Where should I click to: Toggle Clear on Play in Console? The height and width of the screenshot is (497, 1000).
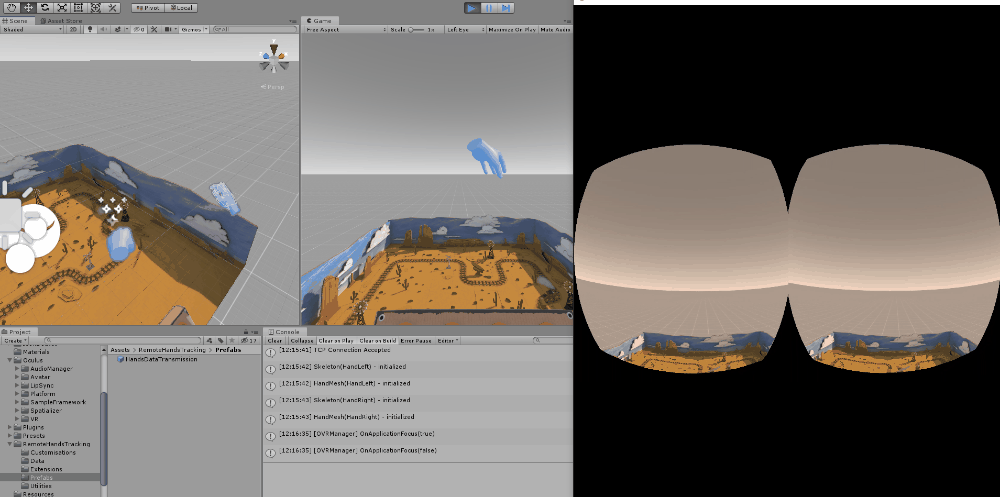click(336, 341)
